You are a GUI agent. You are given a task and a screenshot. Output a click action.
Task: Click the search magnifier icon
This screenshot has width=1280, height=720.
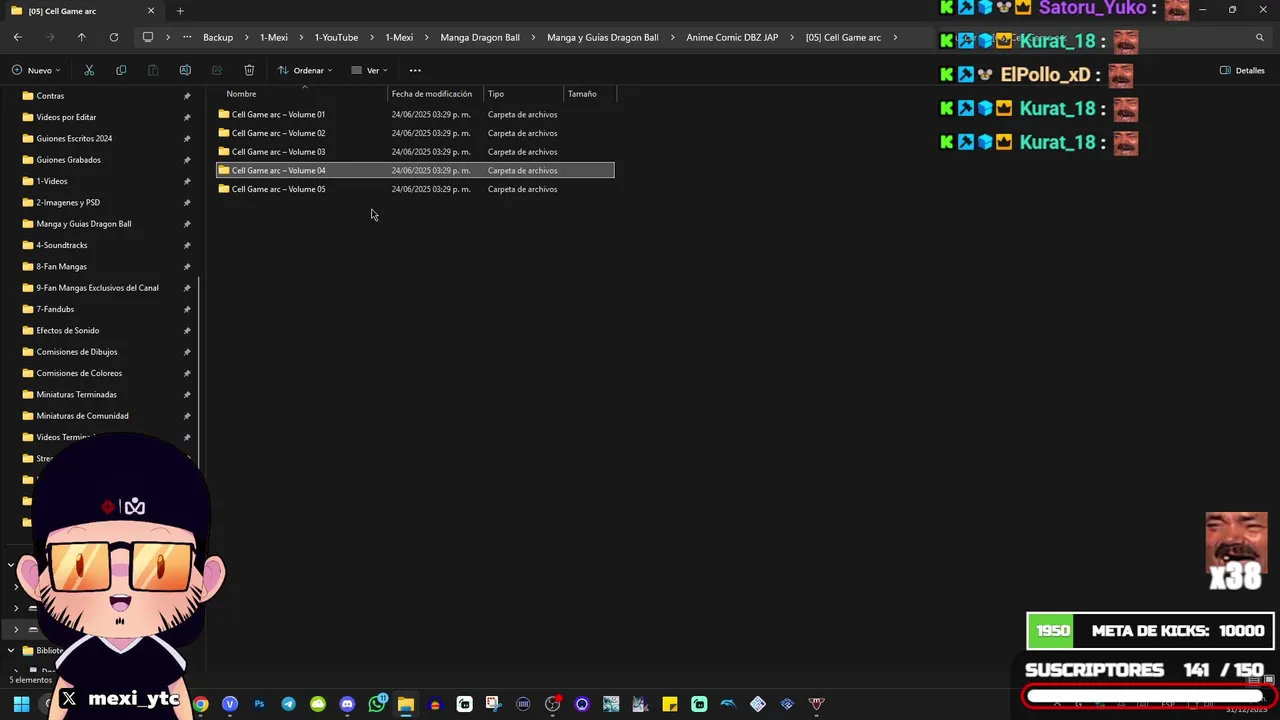[1260, 38]
